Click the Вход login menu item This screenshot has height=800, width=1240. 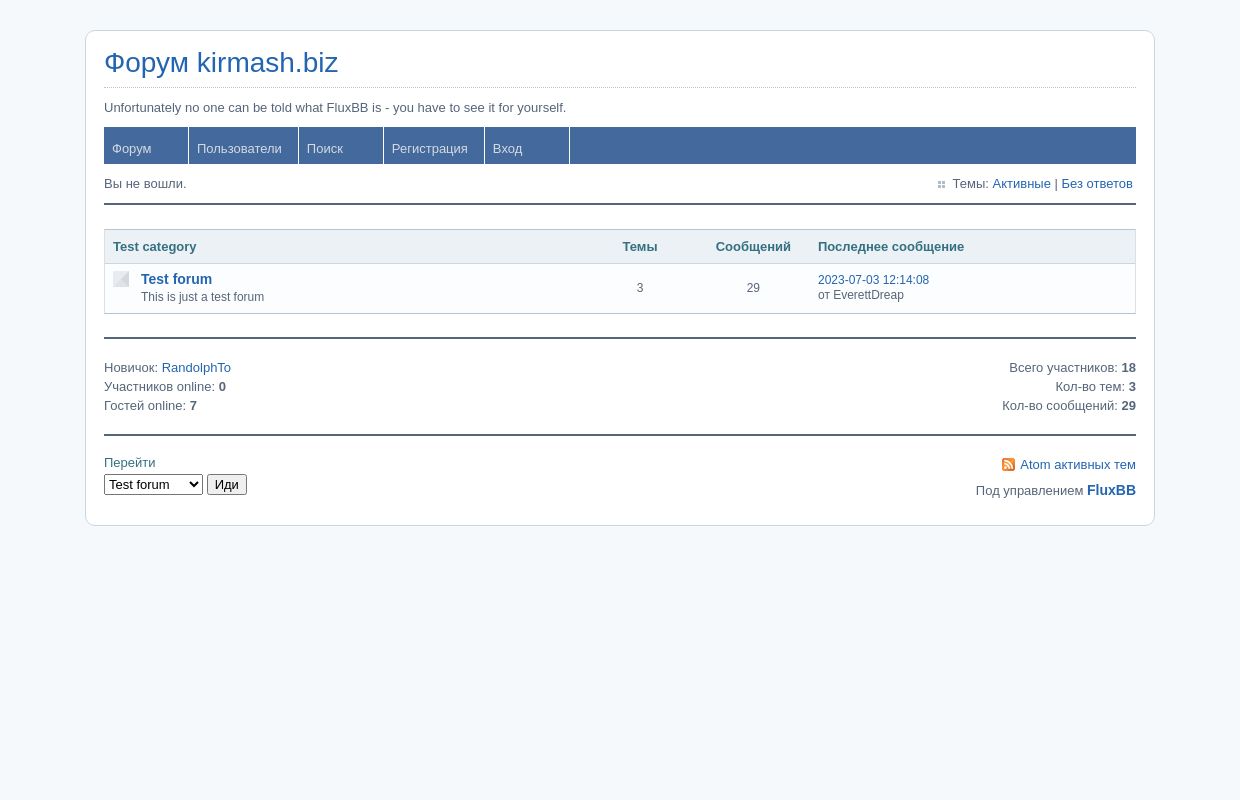[507, 148]
